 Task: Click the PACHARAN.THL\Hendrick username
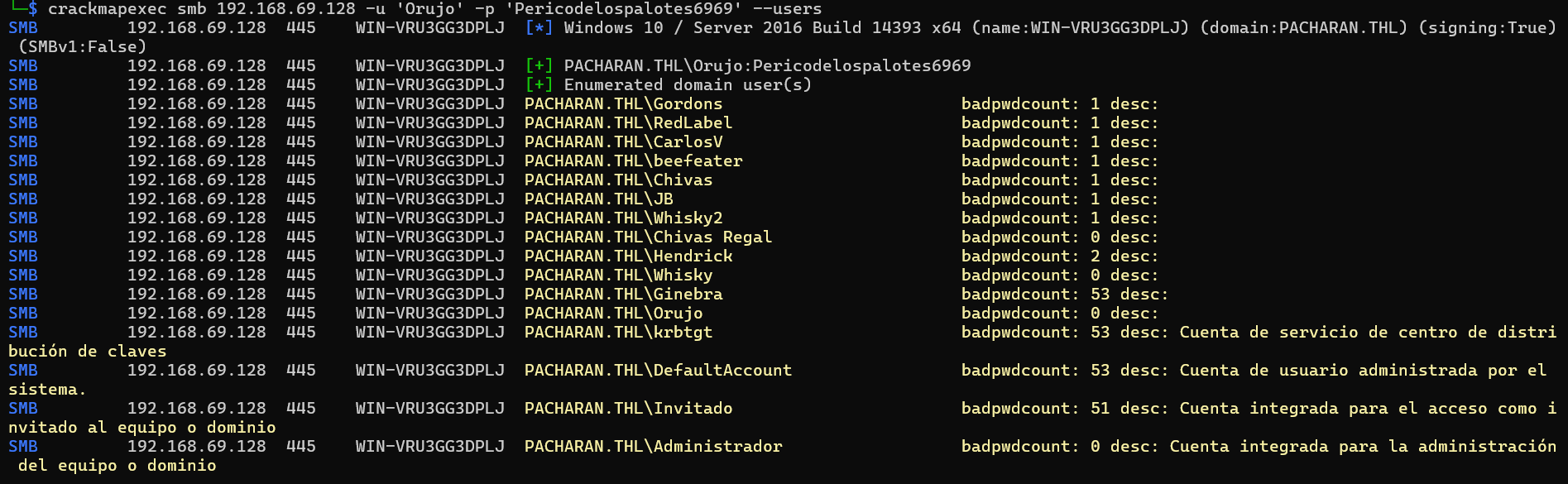click(628, 256)
